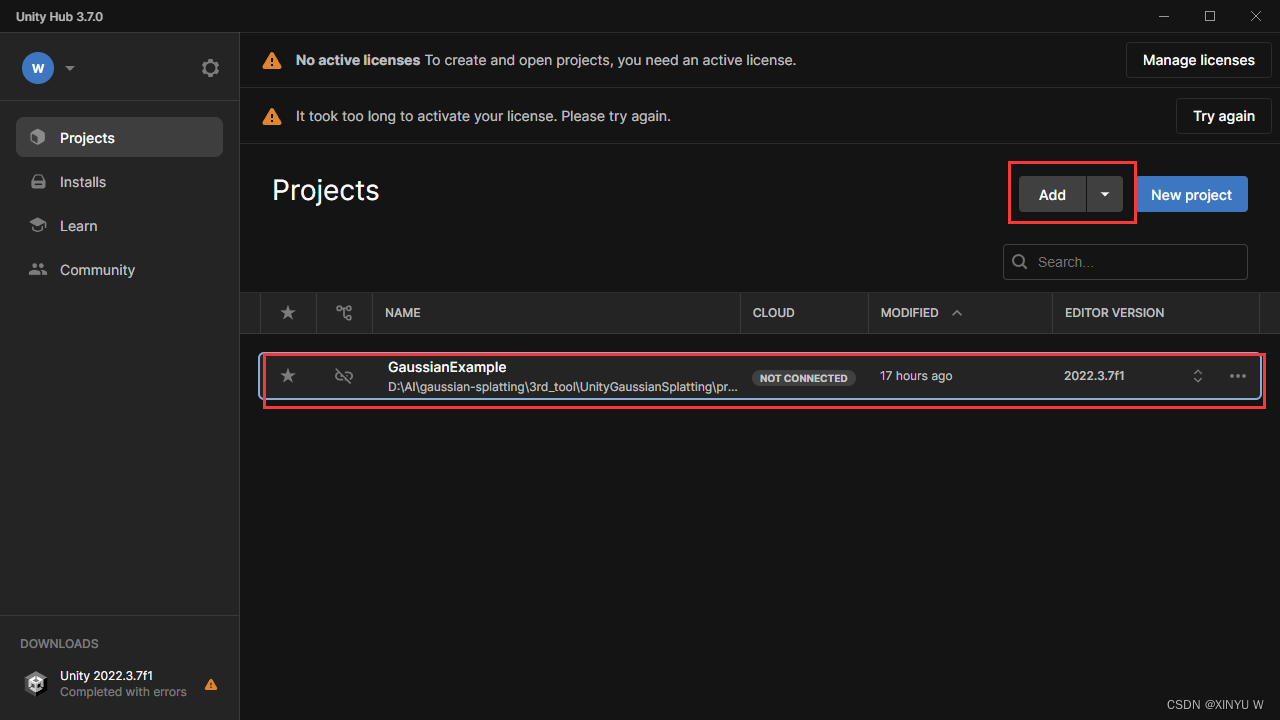Minimize the Unity Hub window
Screen dimensions: 1280x720
point(1165,16)
